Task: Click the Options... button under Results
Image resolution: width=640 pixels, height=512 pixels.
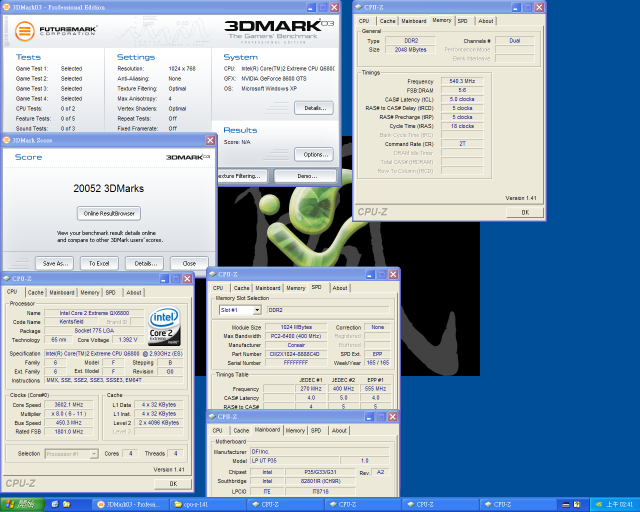Action: tap(314, 154)
